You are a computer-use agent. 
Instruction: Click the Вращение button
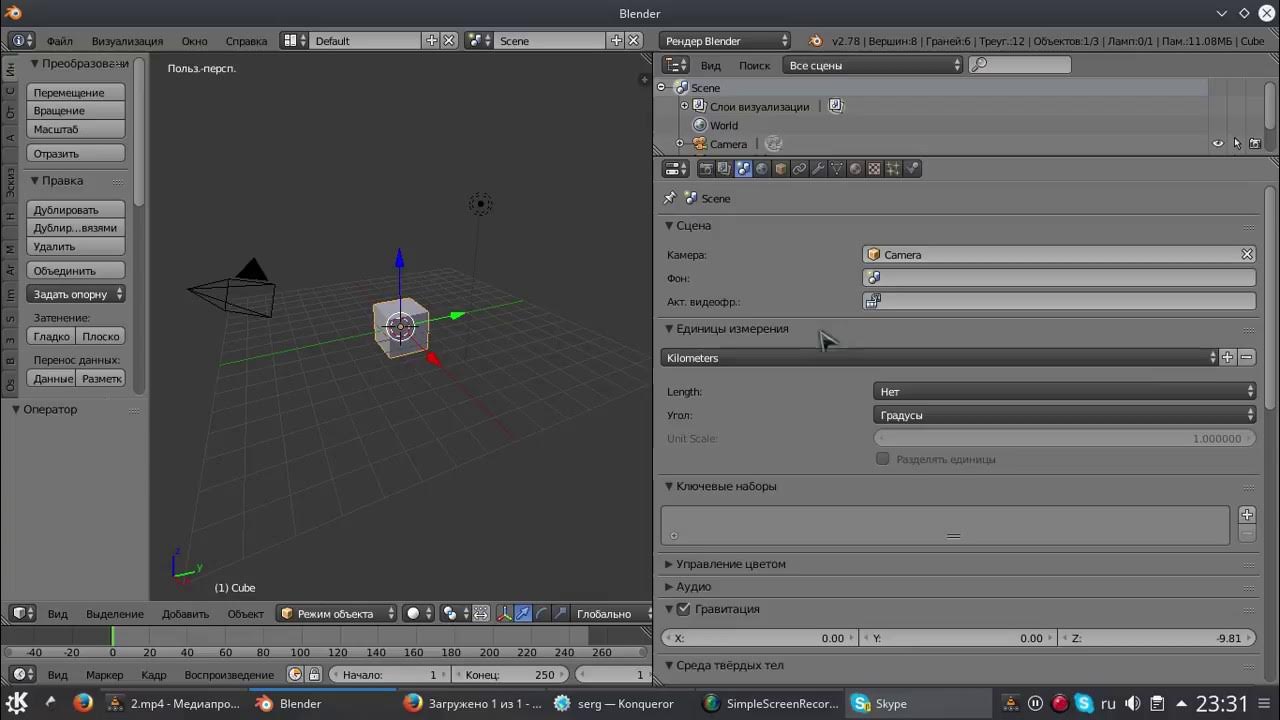point(76,110)
